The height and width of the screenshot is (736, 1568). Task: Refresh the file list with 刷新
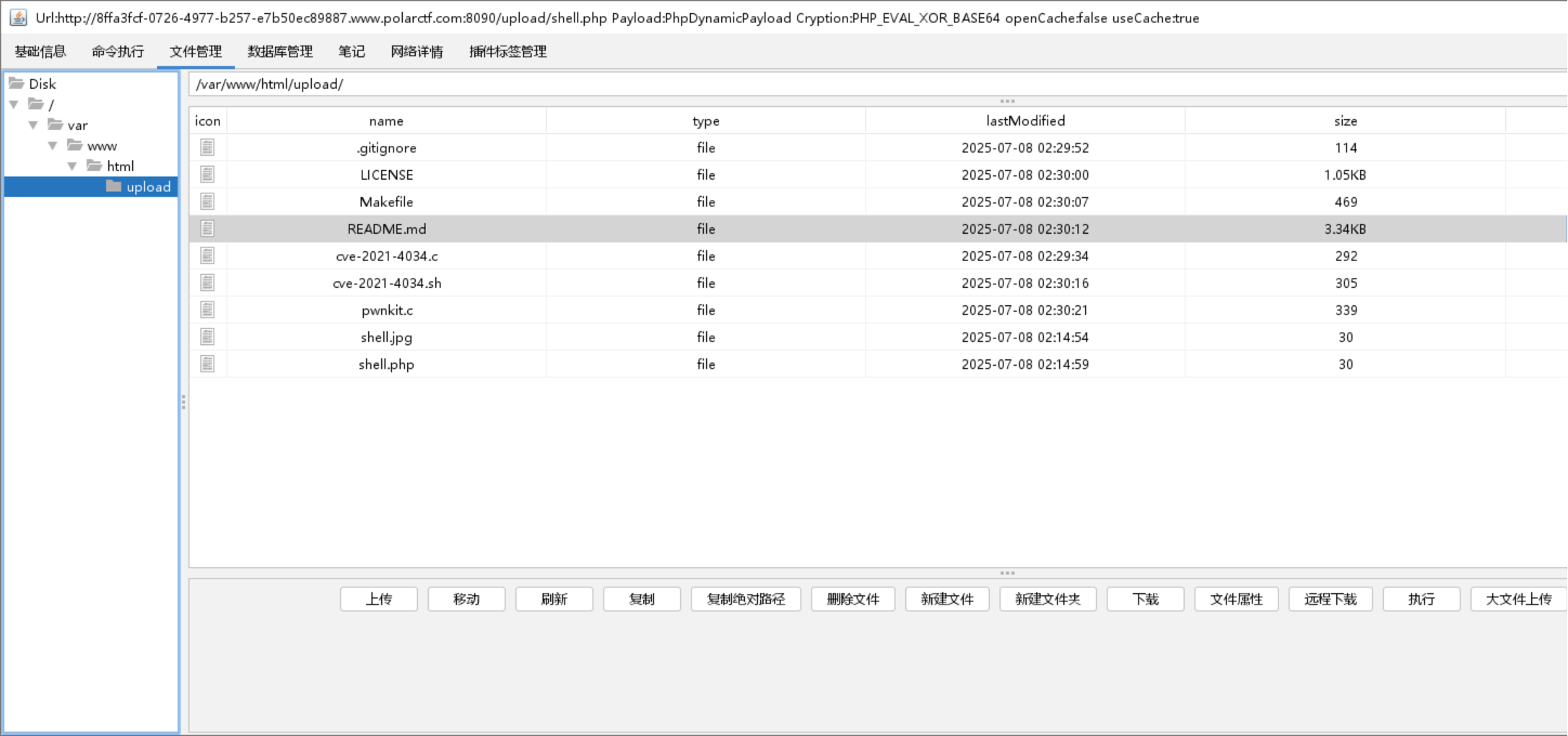554,599
